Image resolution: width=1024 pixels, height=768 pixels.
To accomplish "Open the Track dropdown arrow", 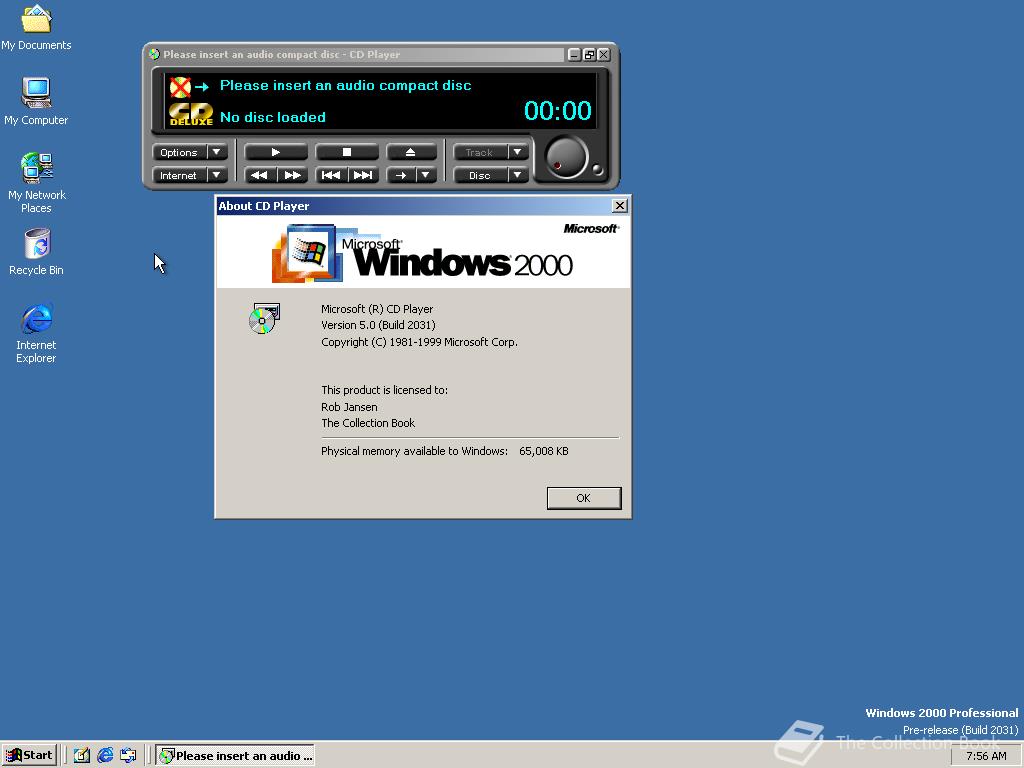I will click(518, 152).
